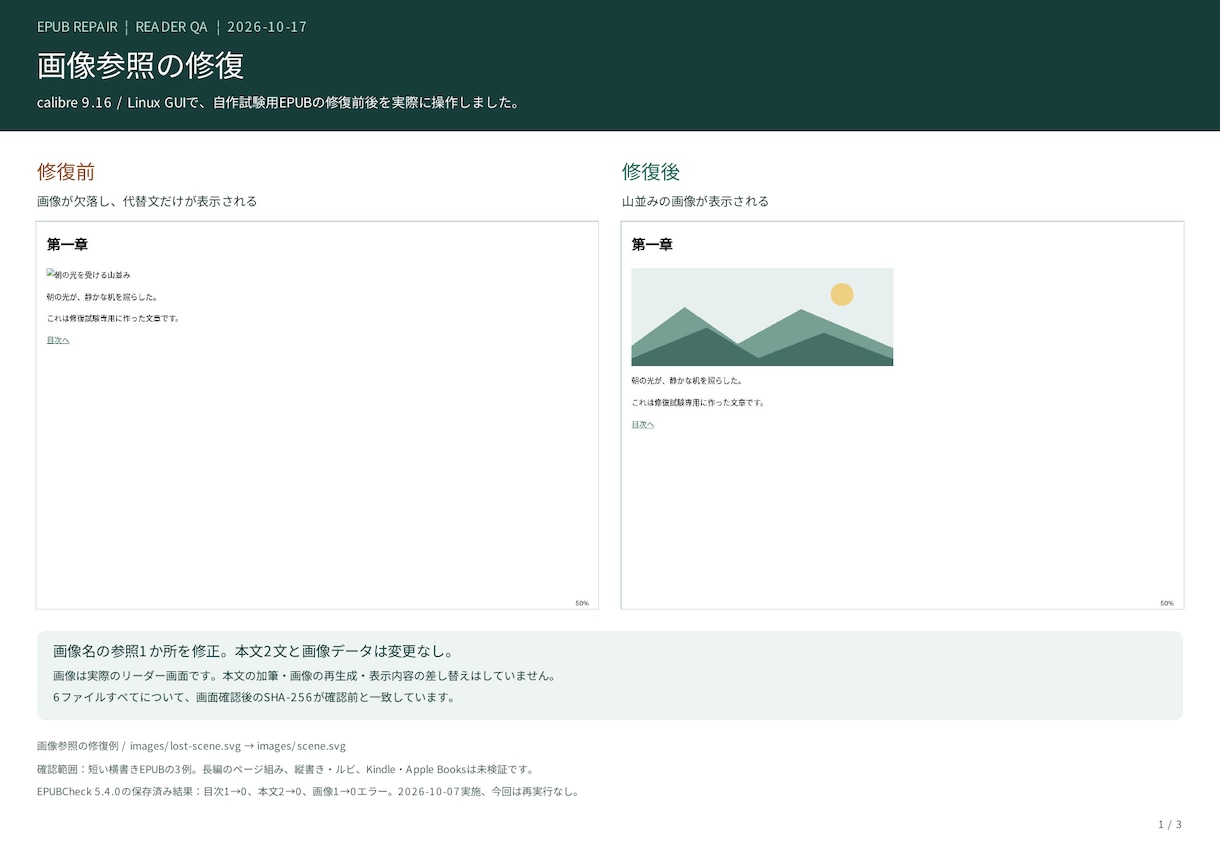Click the broken image alt text 朝の光を受ける山並み
Image resolution: width=1220 pixels, height=863 pixels.
tap(89, 274)
